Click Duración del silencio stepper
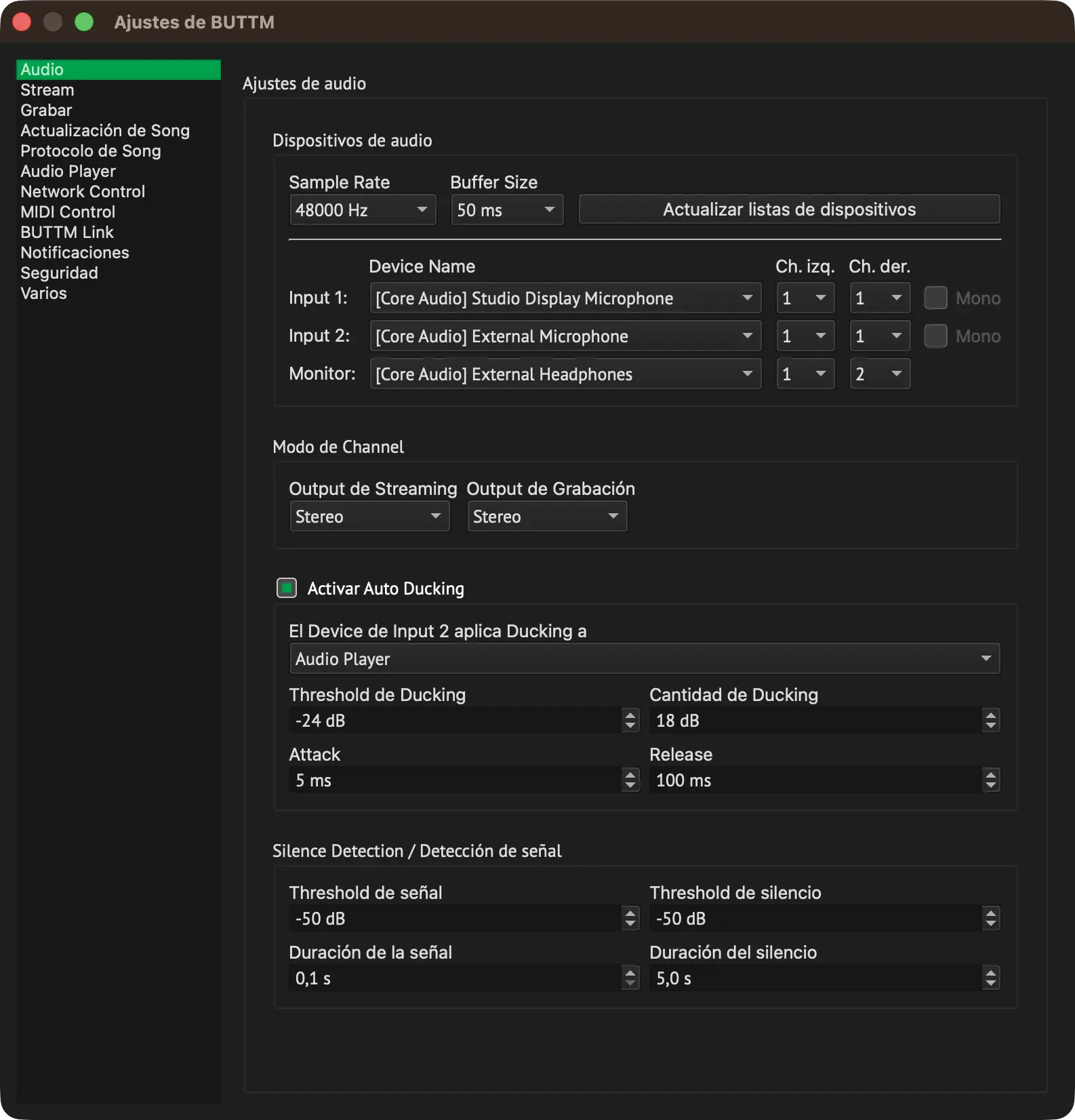The height and width of the screenshot is (1120, 1075). [991, 978]
